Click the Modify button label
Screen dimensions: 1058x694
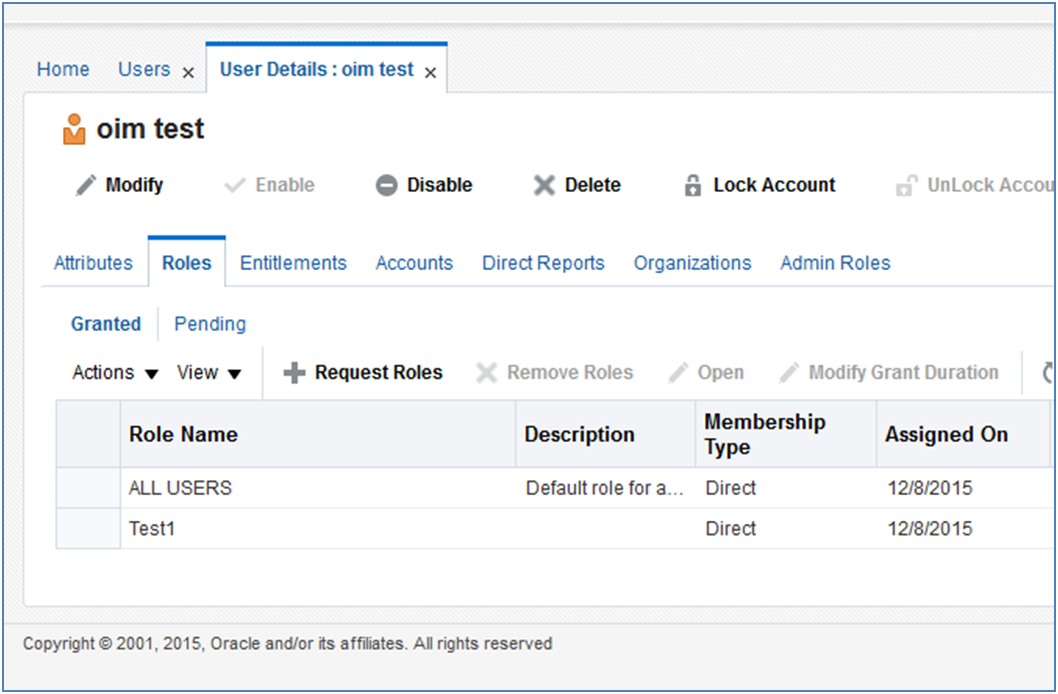(134, 185)
